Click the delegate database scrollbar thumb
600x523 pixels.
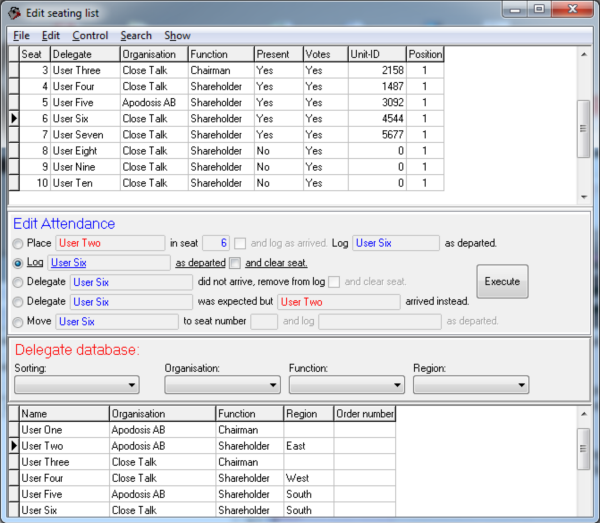point(583,449)
